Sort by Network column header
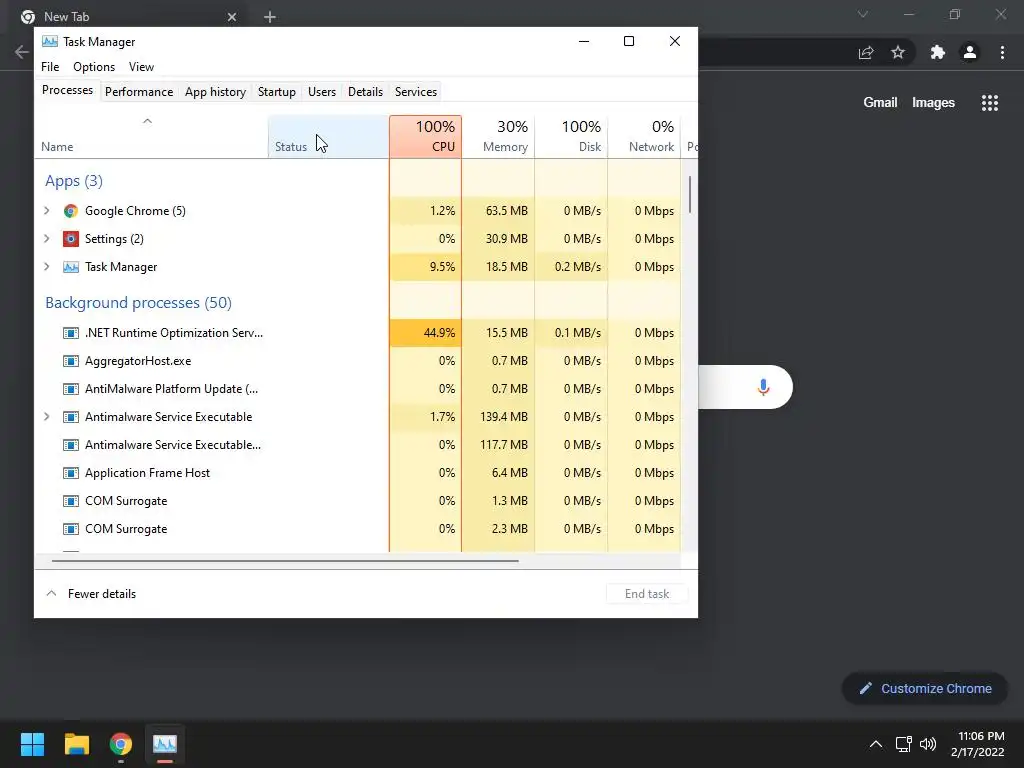This screenshot has height=768, width=1024. tap(645, 137)
